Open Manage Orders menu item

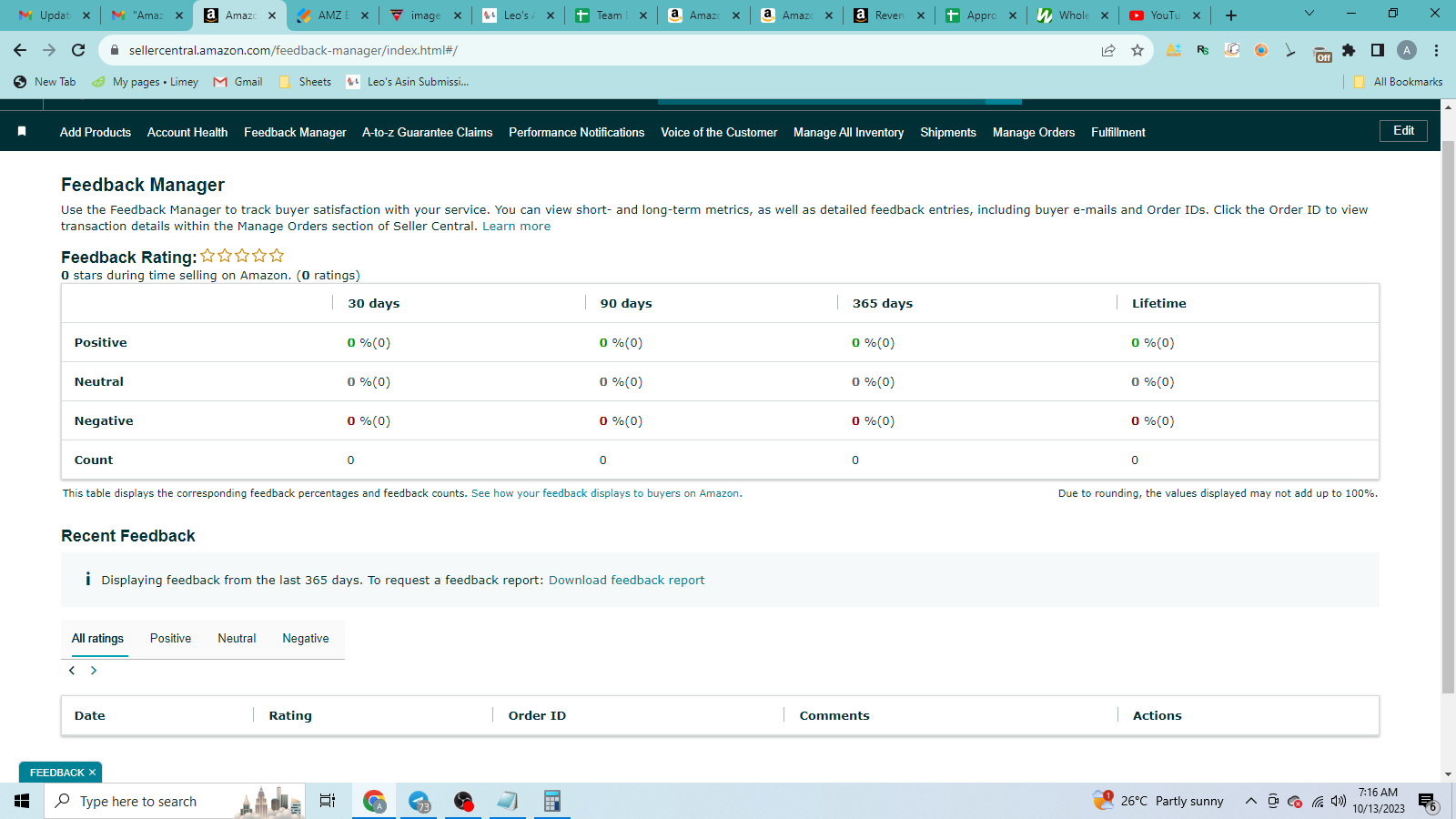tap(1034, 132)
